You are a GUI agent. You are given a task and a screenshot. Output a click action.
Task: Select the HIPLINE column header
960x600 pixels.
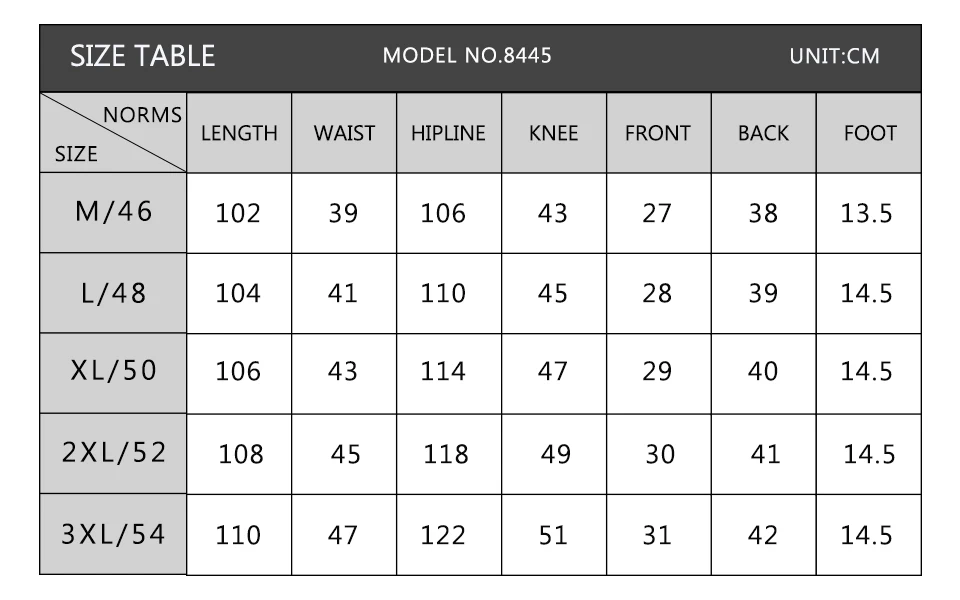[x=448, y=134]
